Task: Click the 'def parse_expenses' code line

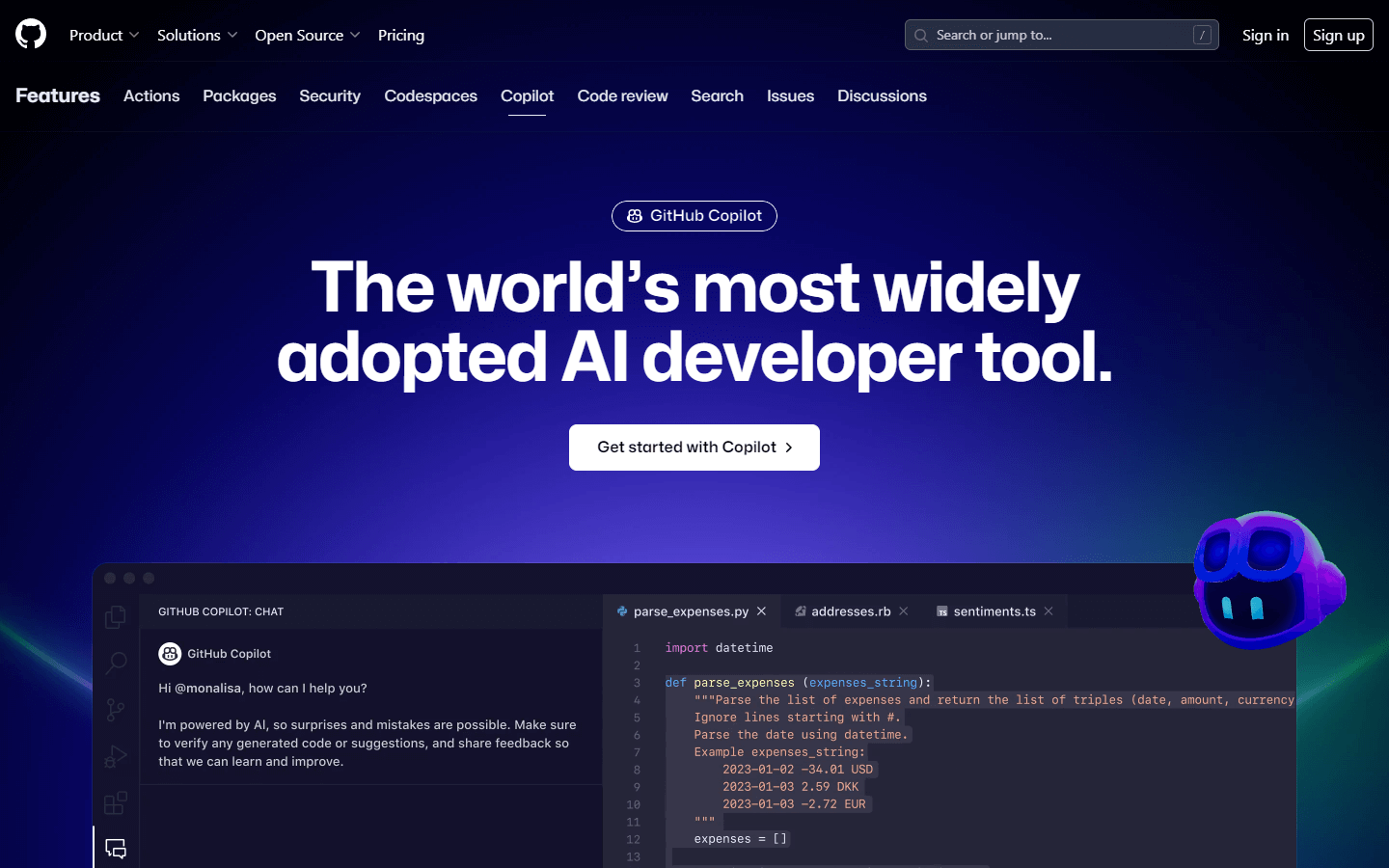Action: [798, 683]
